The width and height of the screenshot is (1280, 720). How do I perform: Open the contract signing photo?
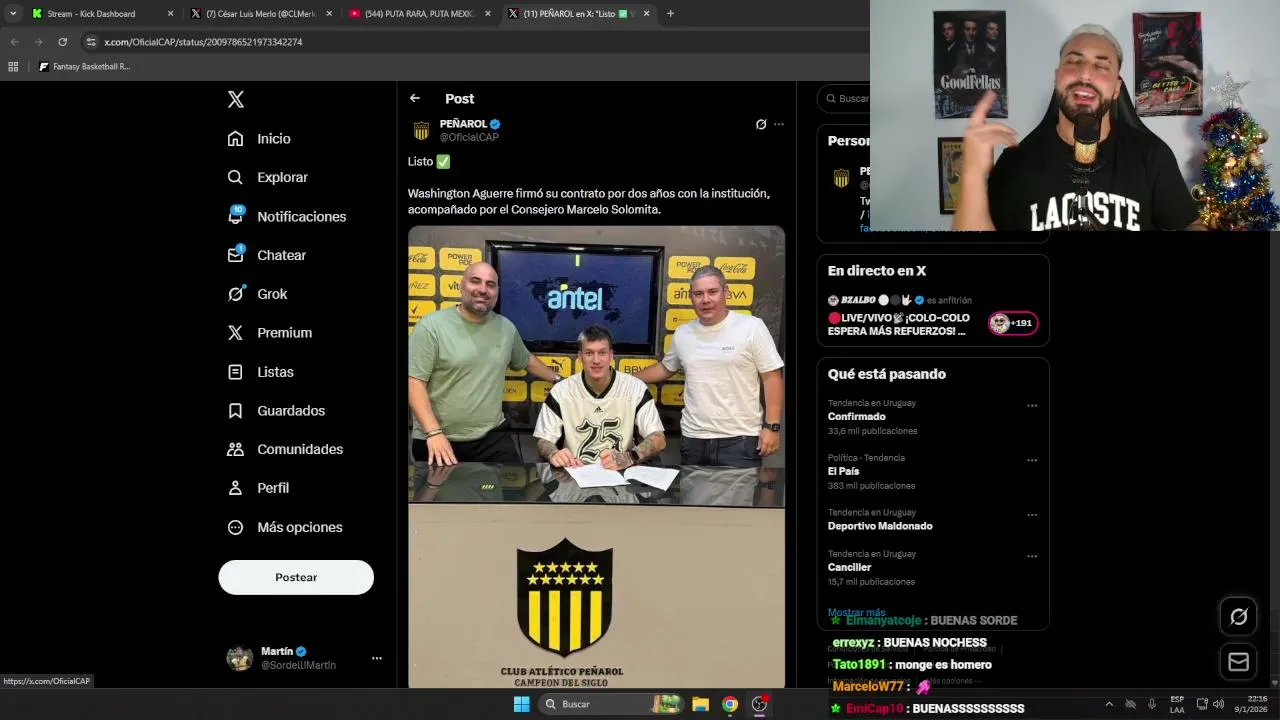(596, 366)
